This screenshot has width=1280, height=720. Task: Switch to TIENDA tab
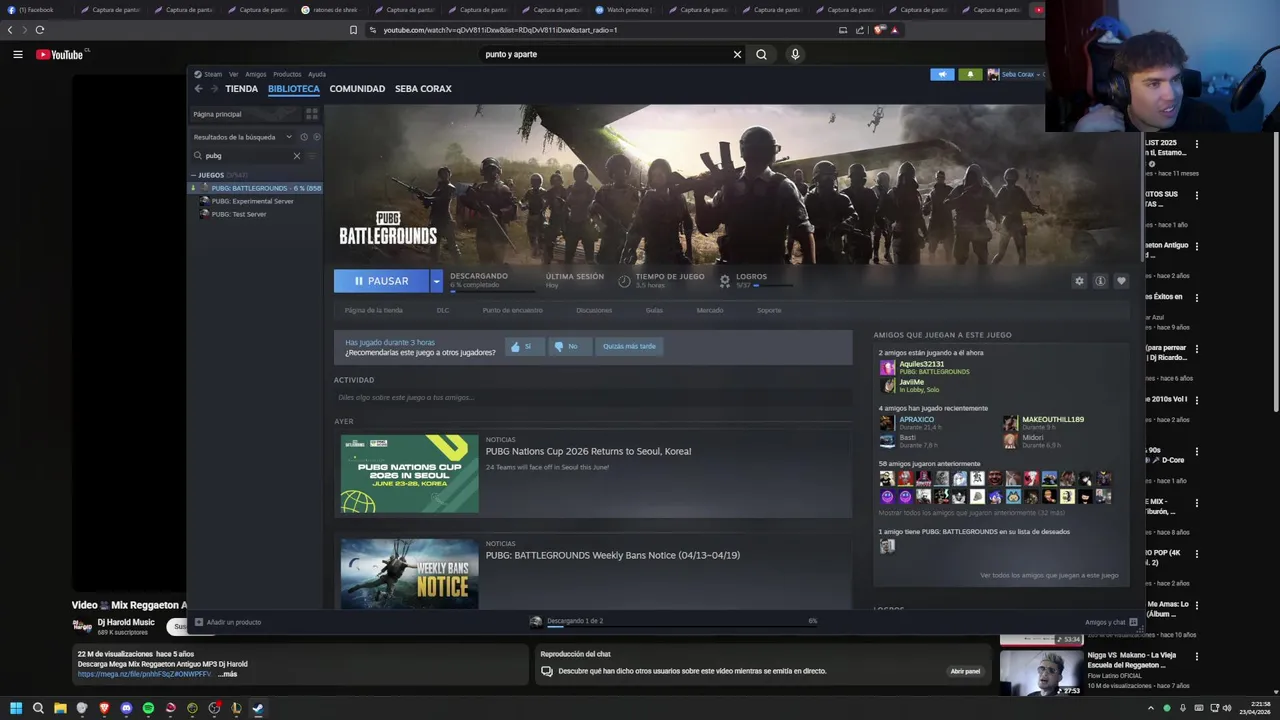[241, 89]
